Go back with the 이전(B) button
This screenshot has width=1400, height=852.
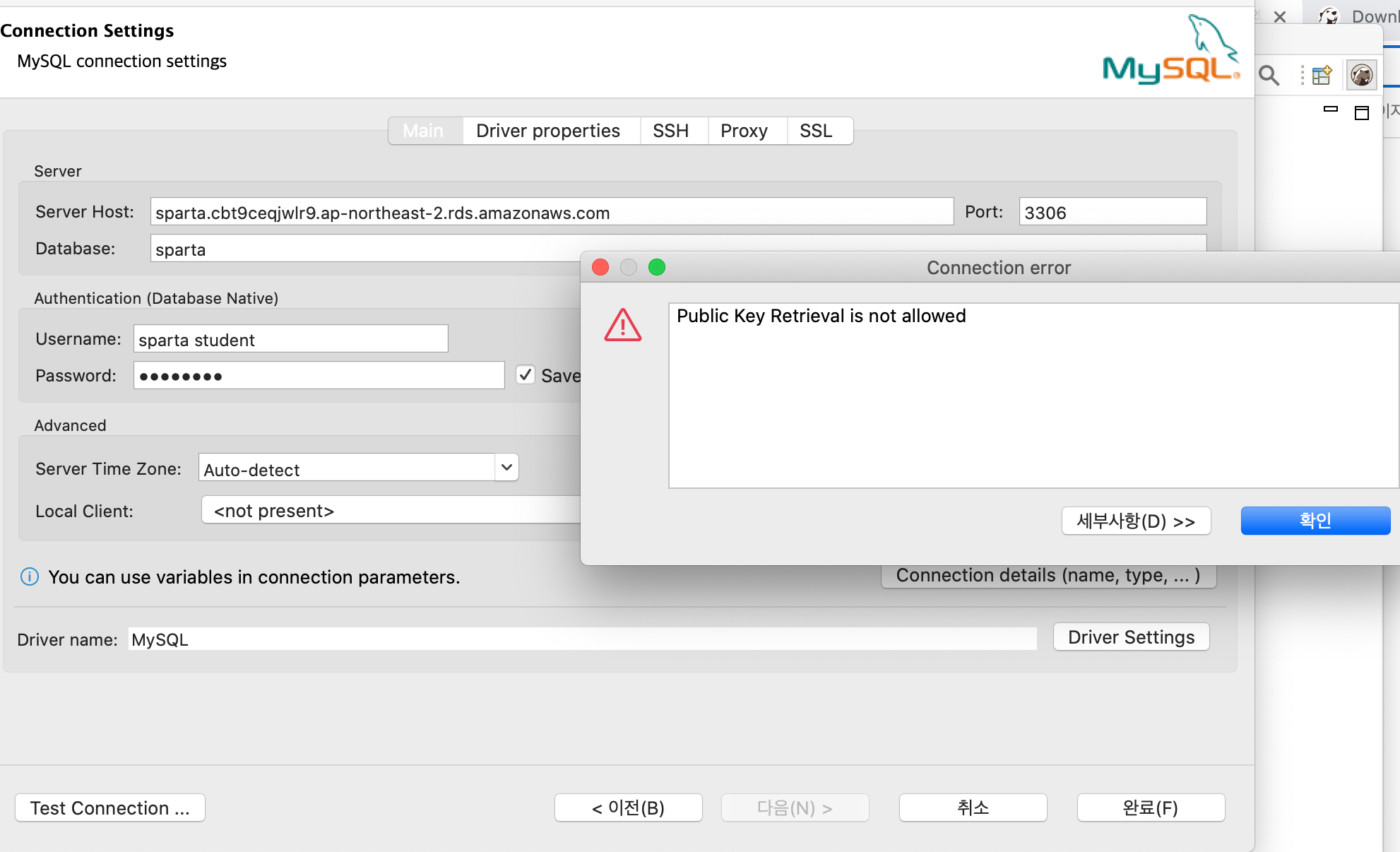[629, 807]
